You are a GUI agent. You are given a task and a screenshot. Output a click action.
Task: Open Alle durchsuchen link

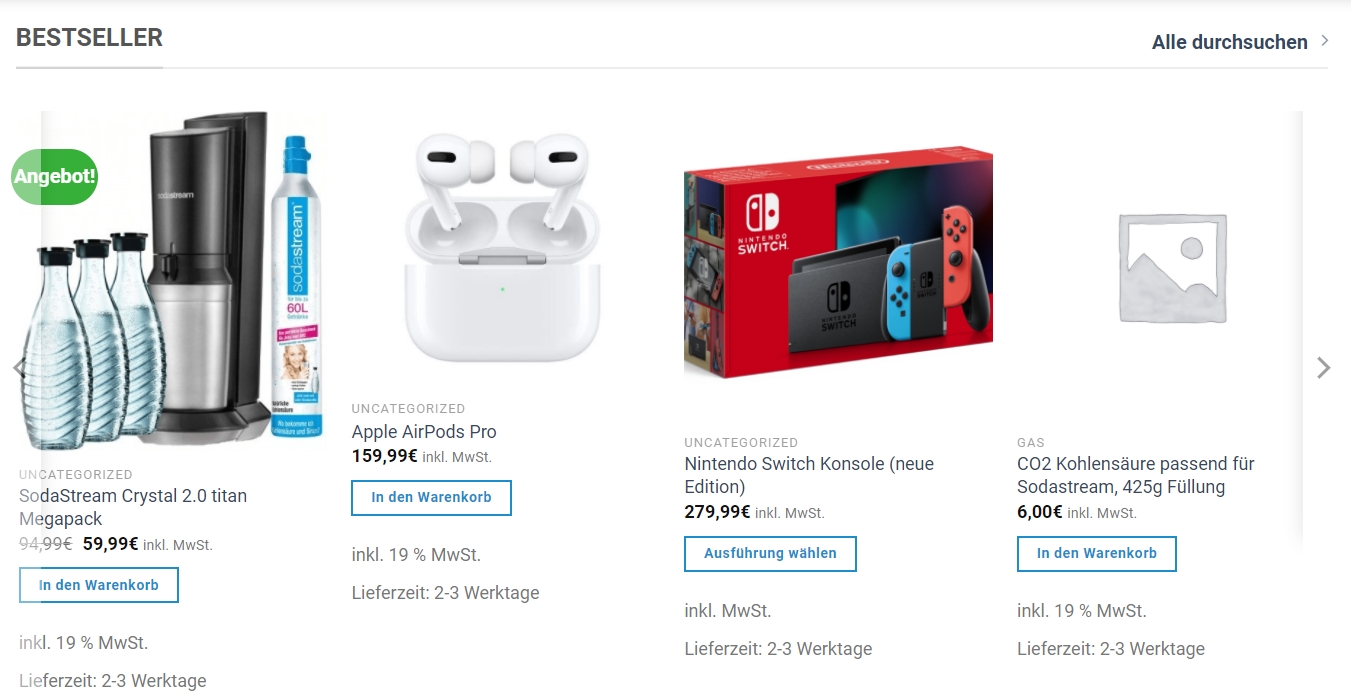[1229, 42]
